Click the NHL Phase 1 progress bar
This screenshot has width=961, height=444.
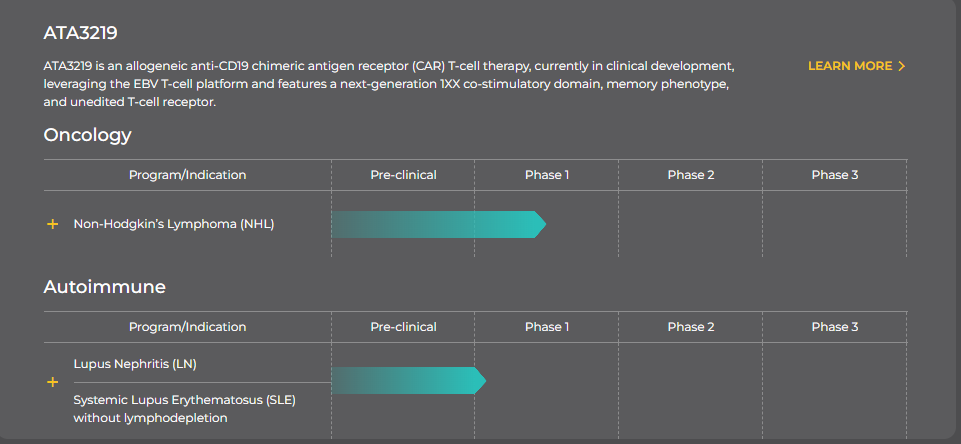tap(439, 224)
